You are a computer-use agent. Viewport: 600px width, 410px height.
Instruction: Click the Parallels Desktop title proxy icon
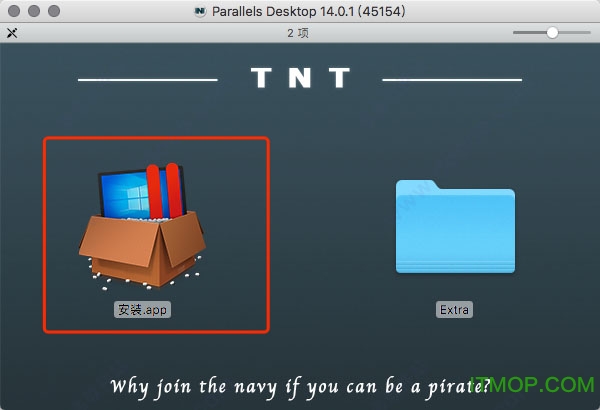click(200, 11)
